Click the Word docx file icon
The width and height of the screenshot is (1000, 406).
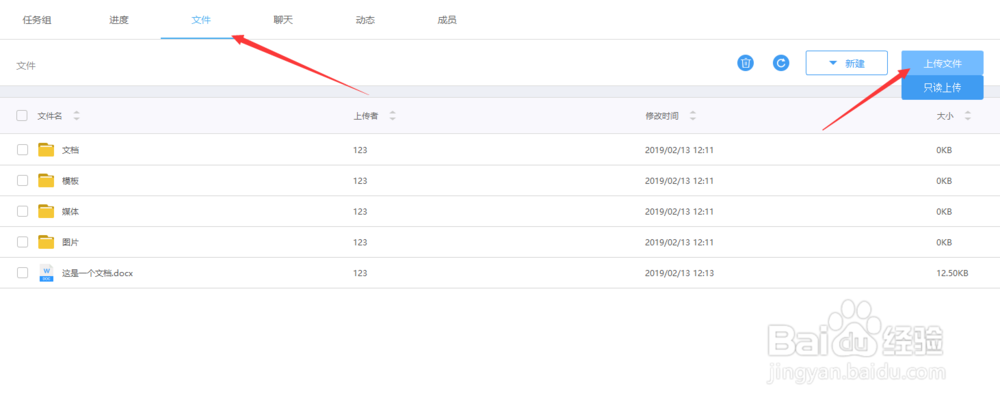pyautogui.click(x=47, y=273)
